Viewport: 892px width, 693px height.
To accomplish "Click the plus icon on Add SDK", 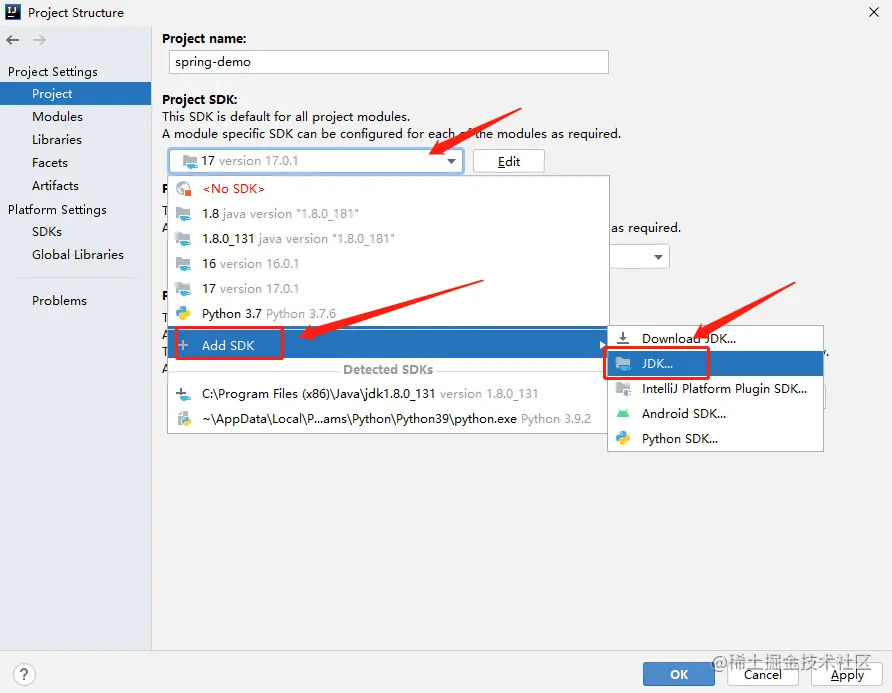I will [x=183, y=345].
